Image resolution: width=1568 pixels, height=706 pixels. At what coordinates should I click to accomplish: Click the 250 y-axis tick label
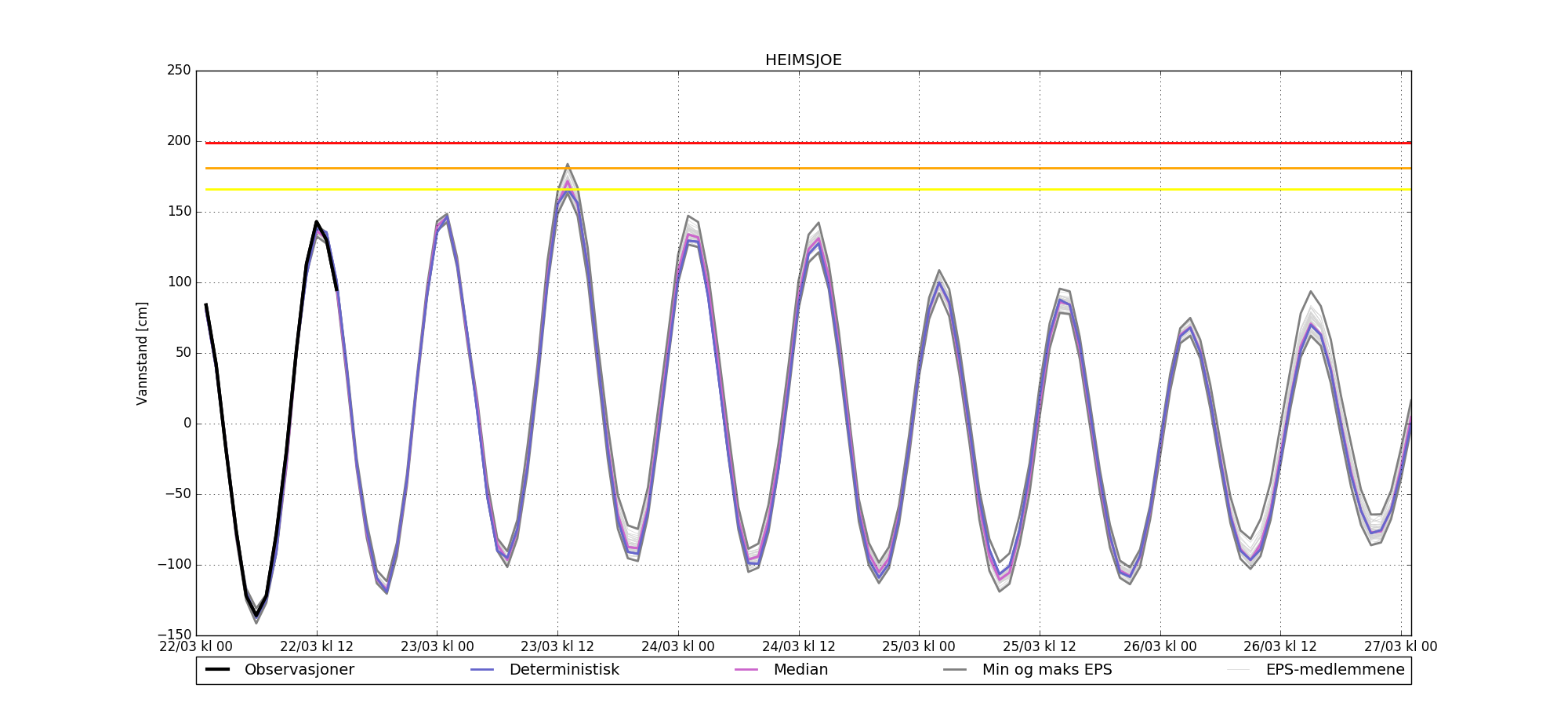[179, 71]
